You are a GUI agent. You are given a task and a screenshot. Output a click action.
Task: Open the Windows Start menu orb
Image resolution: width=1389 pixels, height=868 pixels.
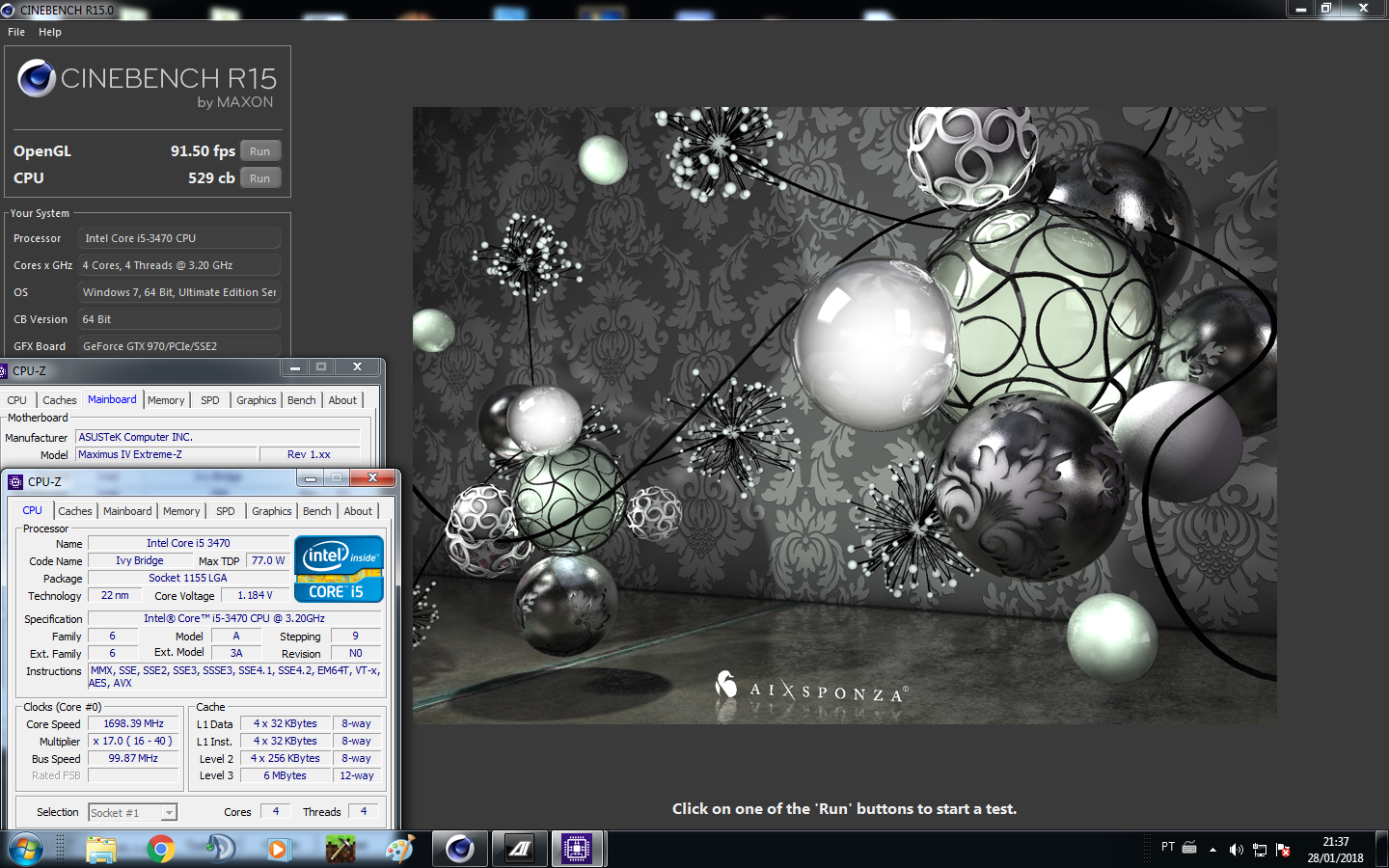[x=25, y=850]
